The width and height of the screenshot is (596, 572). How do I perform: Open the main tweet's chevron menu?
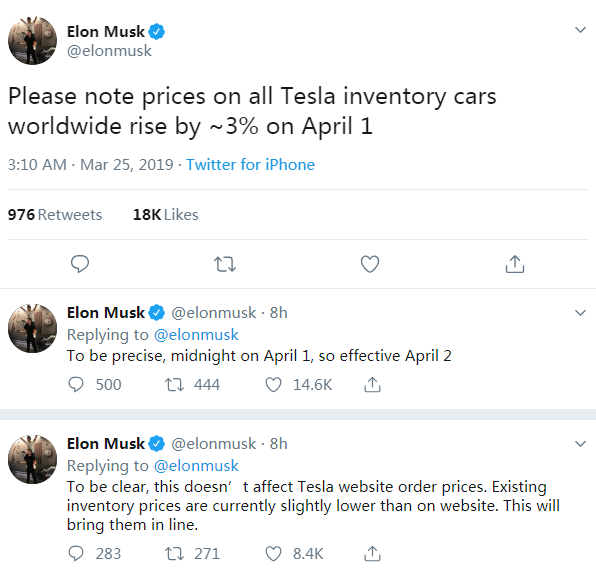[580, 30]
